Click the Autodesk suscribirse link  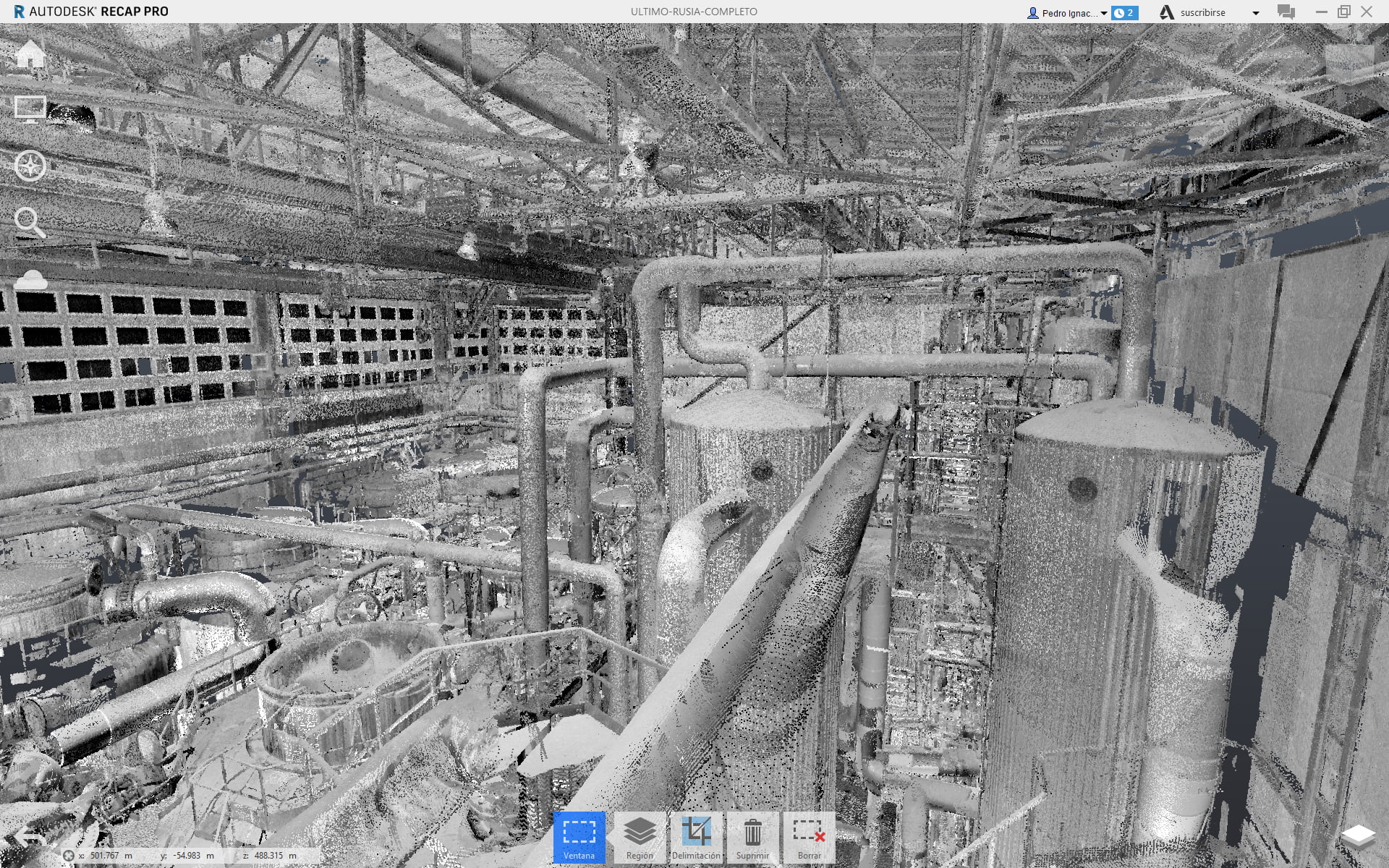tap(1202, 13)
